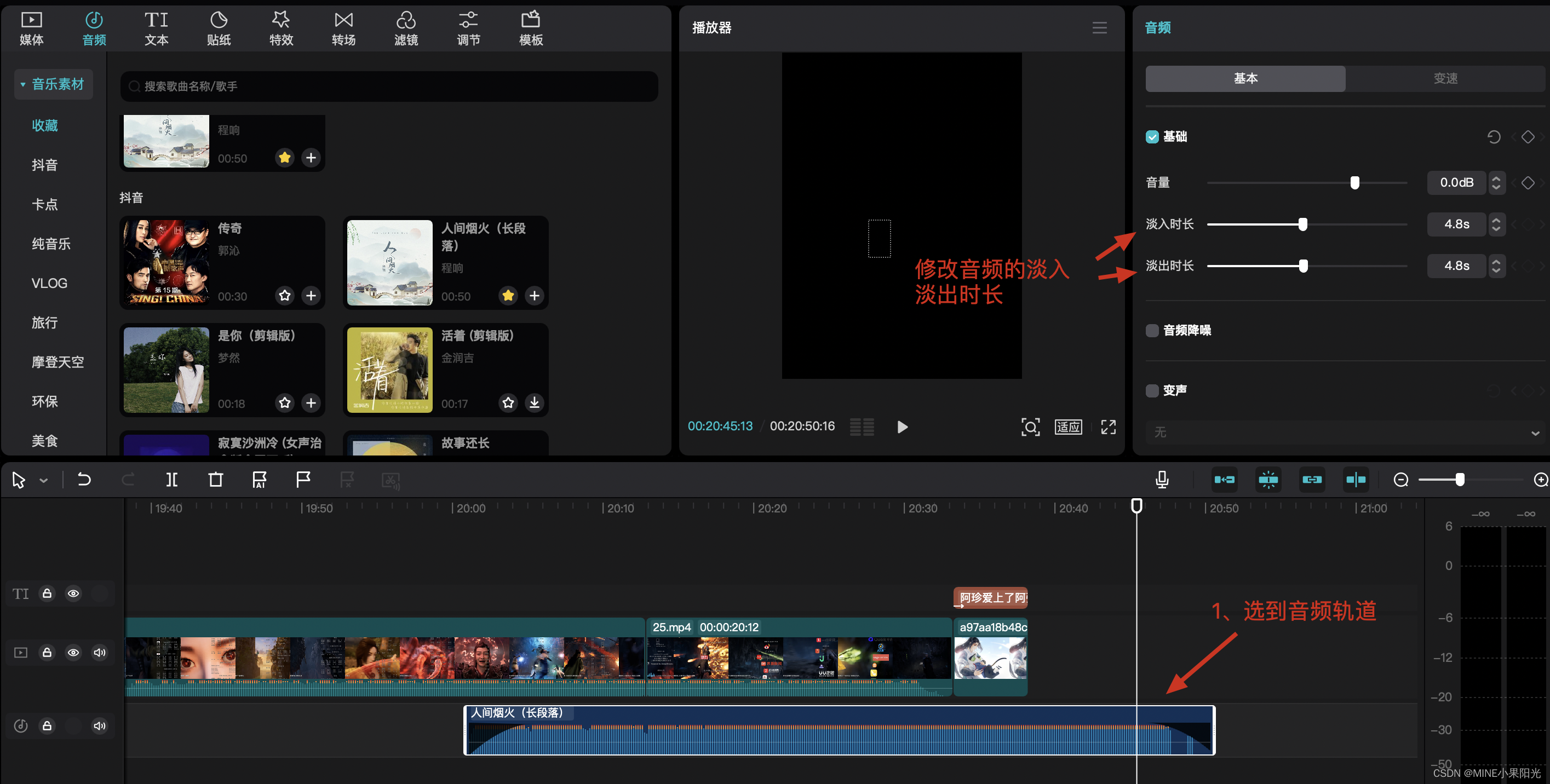Screen dimensions: 1550x784
Task: Add 传奇 song with plus button
Action: click(x=311, y=296)
